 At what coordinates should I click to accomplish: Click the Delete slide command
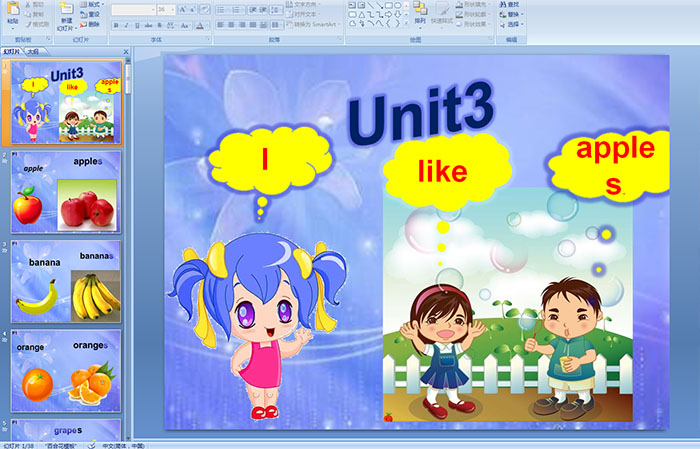click(x=90, y=24)
